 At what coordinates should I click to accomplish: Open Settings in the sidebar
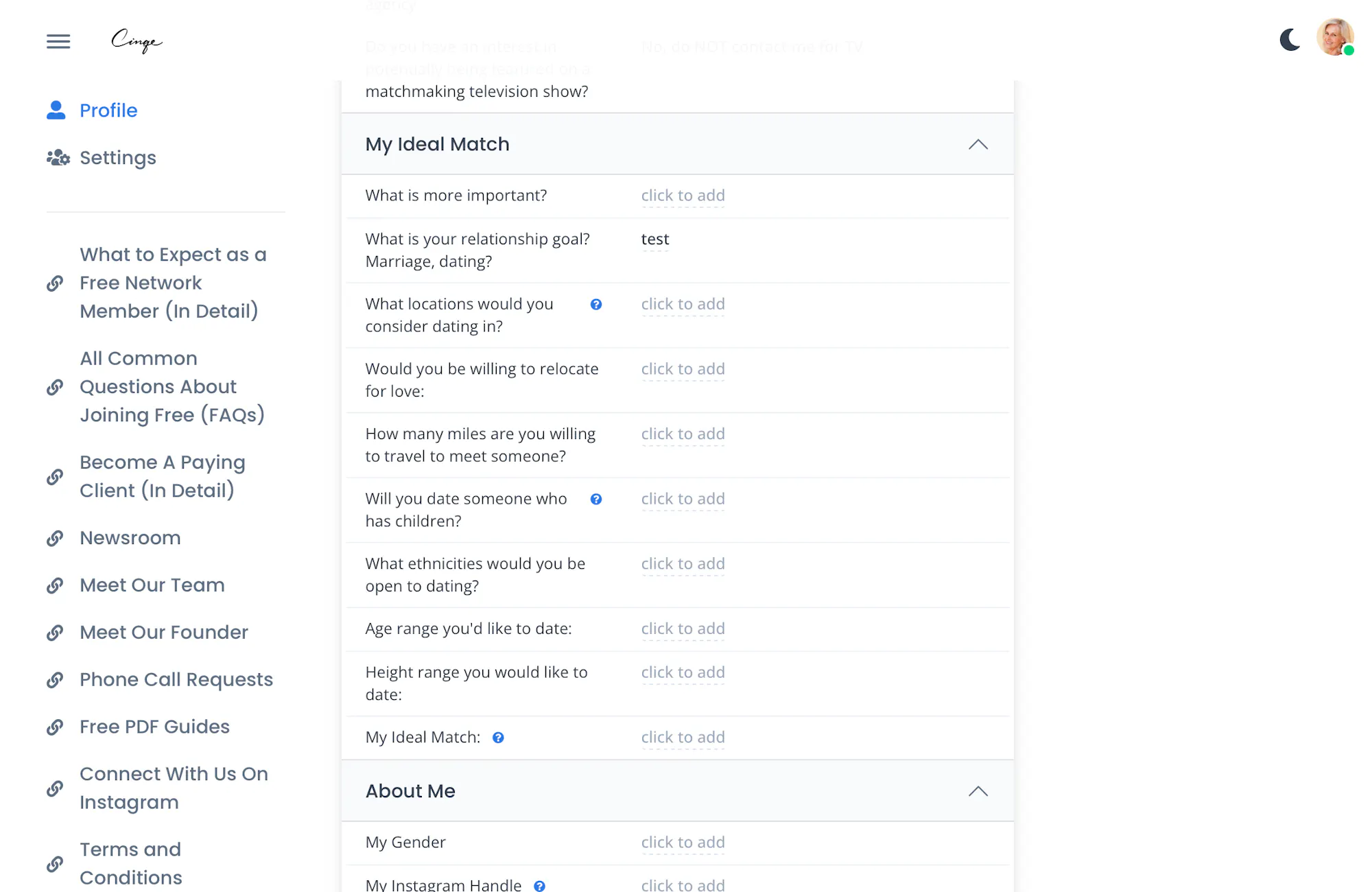[118, 158]
